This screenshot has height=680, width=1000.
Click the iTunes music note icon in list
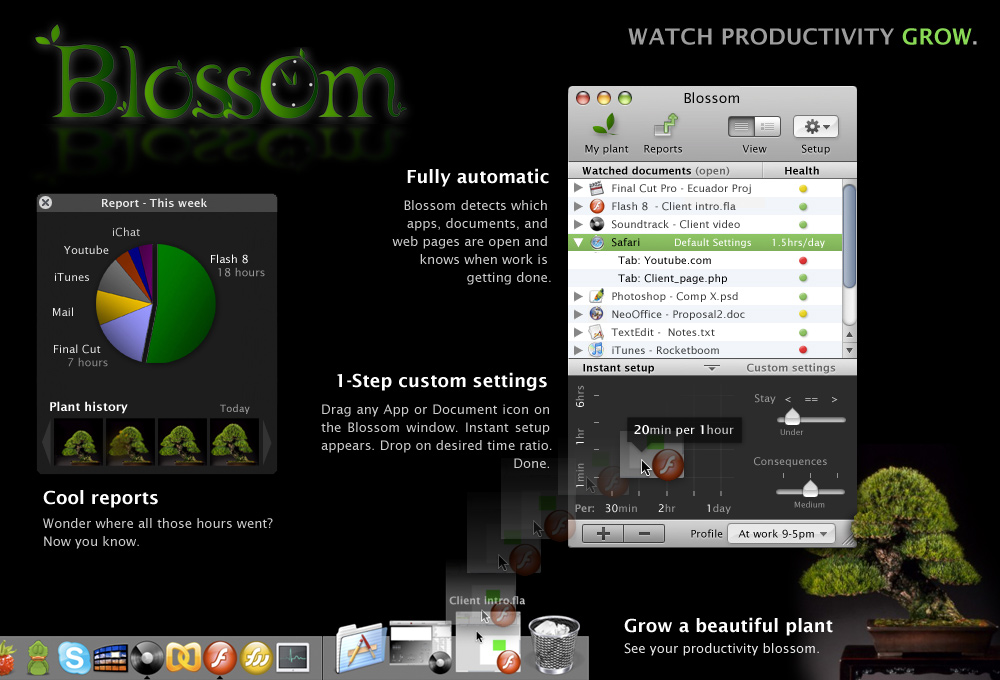(x=596, y=350)
